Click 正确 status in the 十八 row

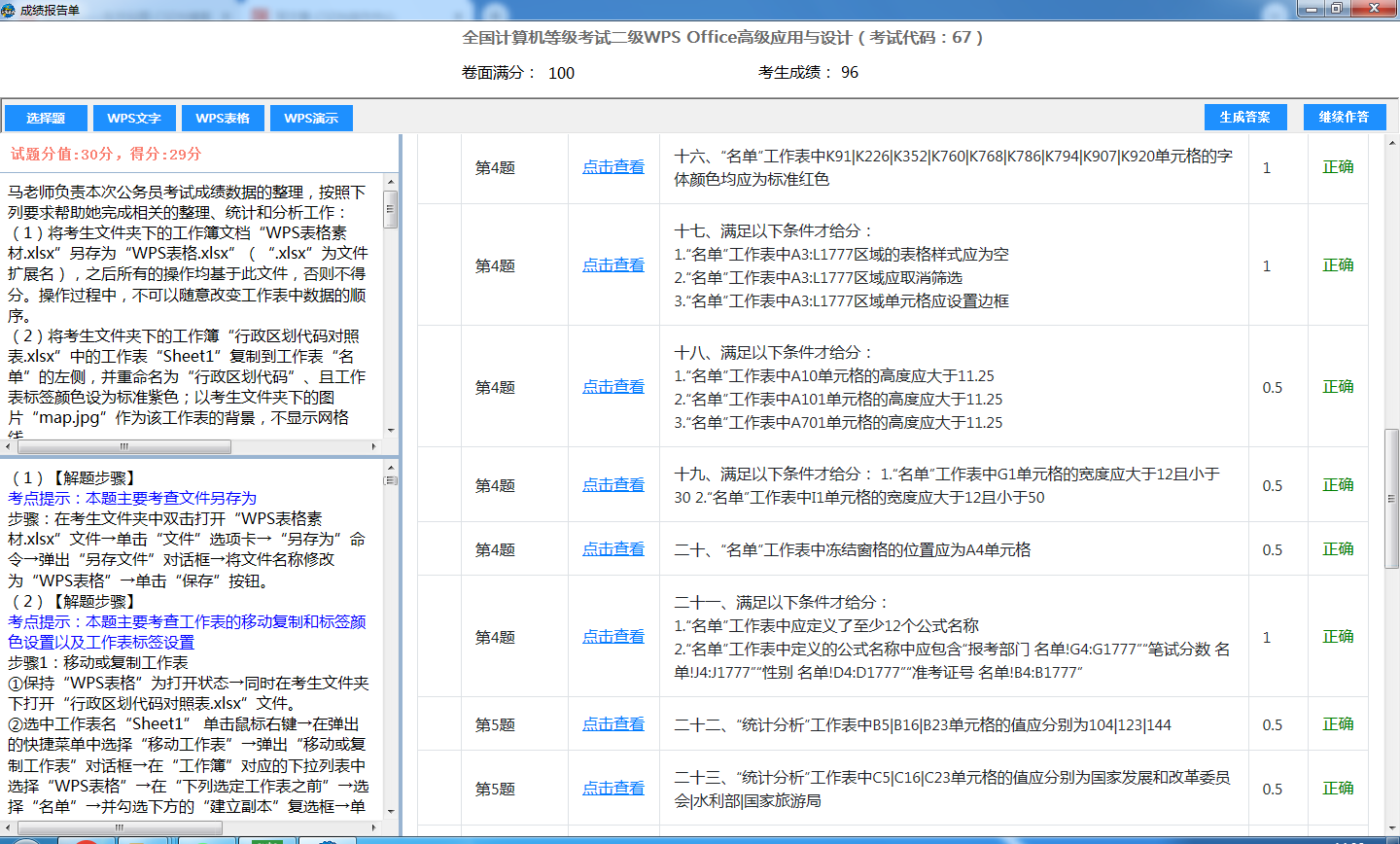click(1338, 387)
